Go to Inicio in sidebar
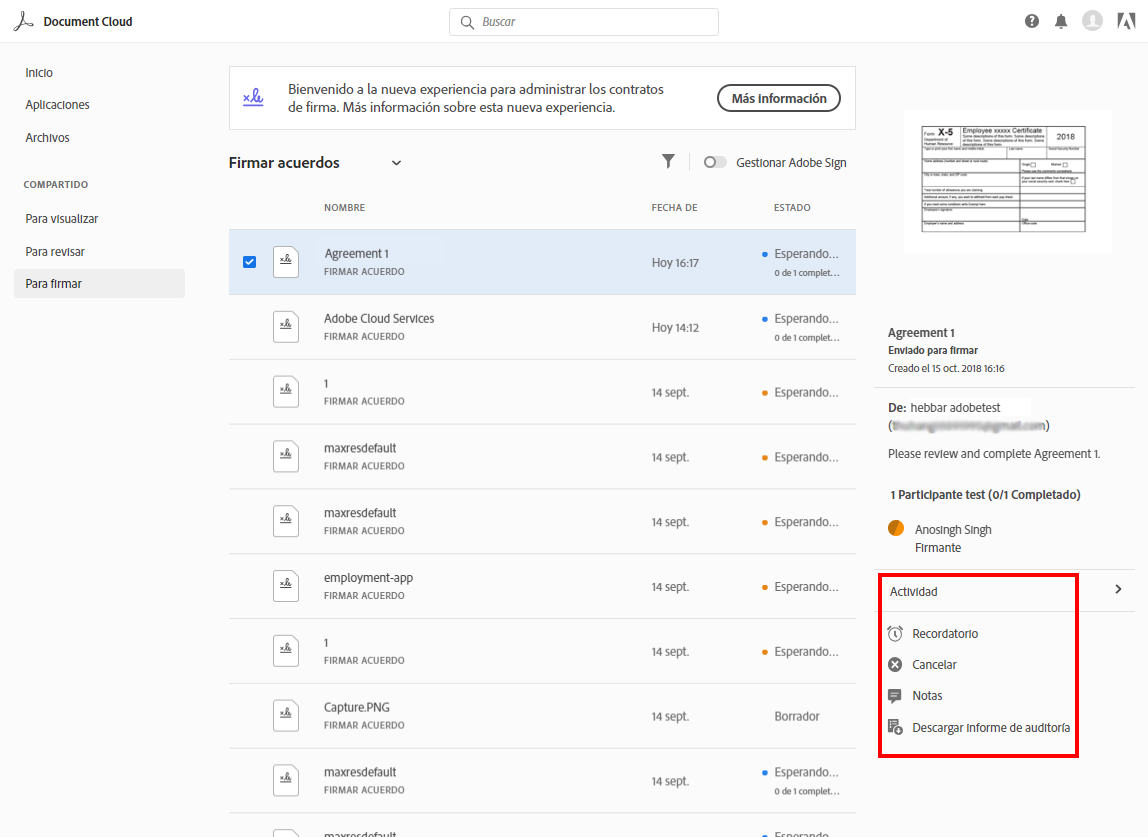The width and height of the screenshot is (1148, 837). (x=39, y=72)
